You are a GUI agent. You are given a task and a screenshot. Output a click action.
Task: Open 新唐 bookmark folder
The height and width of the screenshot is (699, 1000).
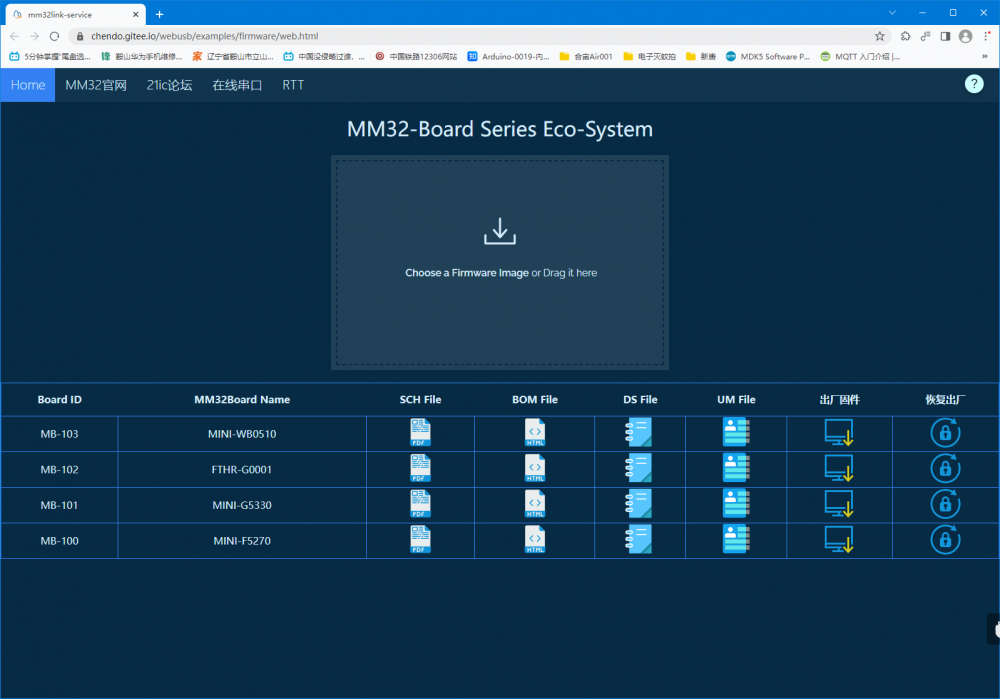tap(701, 57)
